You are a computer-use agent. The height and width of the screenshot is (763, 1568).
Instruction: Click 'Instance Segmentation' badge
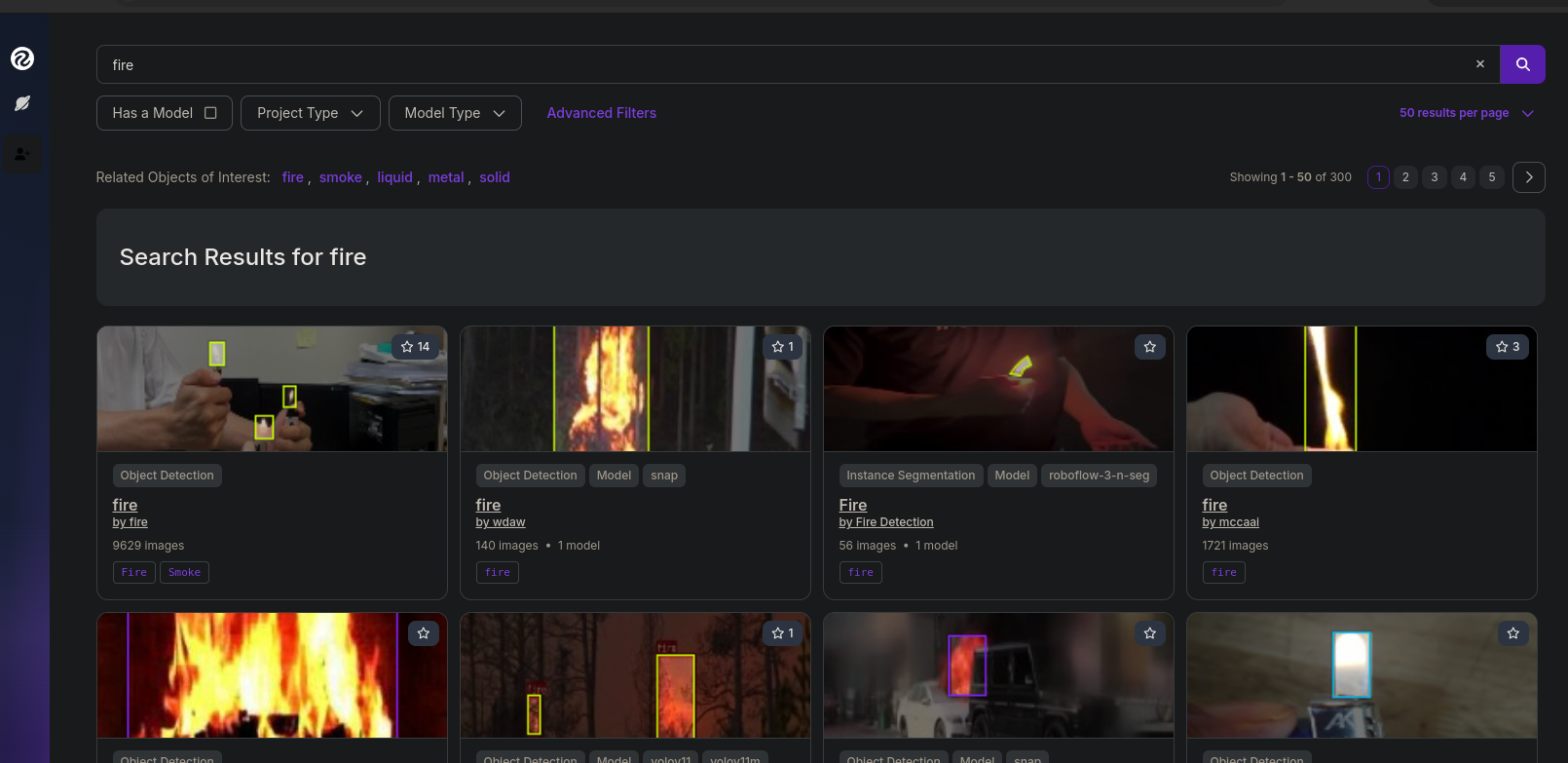[x=911, y=476]
